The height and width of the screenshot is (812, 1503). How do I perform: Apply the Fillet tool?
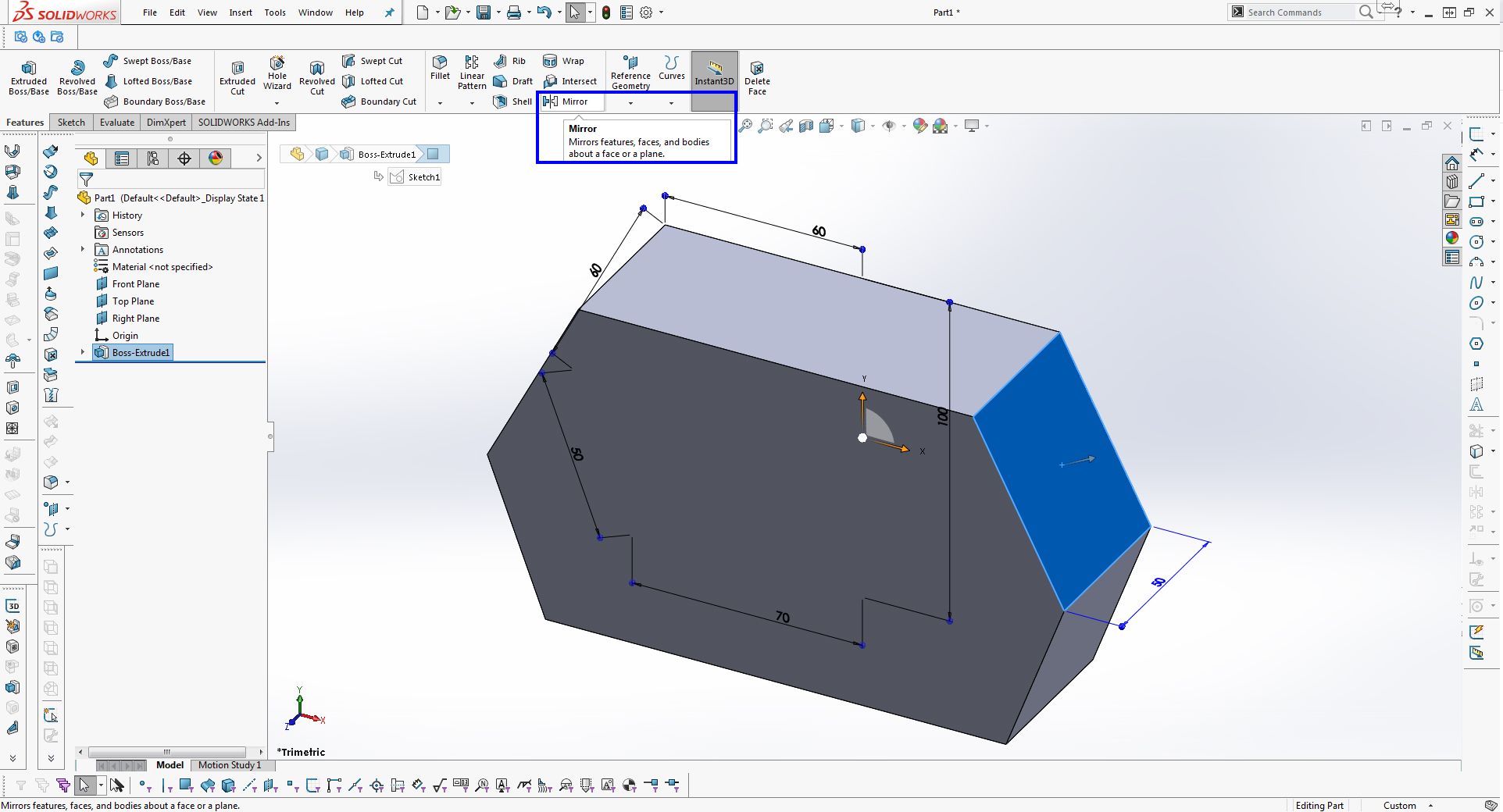click(x=440, y=69)
